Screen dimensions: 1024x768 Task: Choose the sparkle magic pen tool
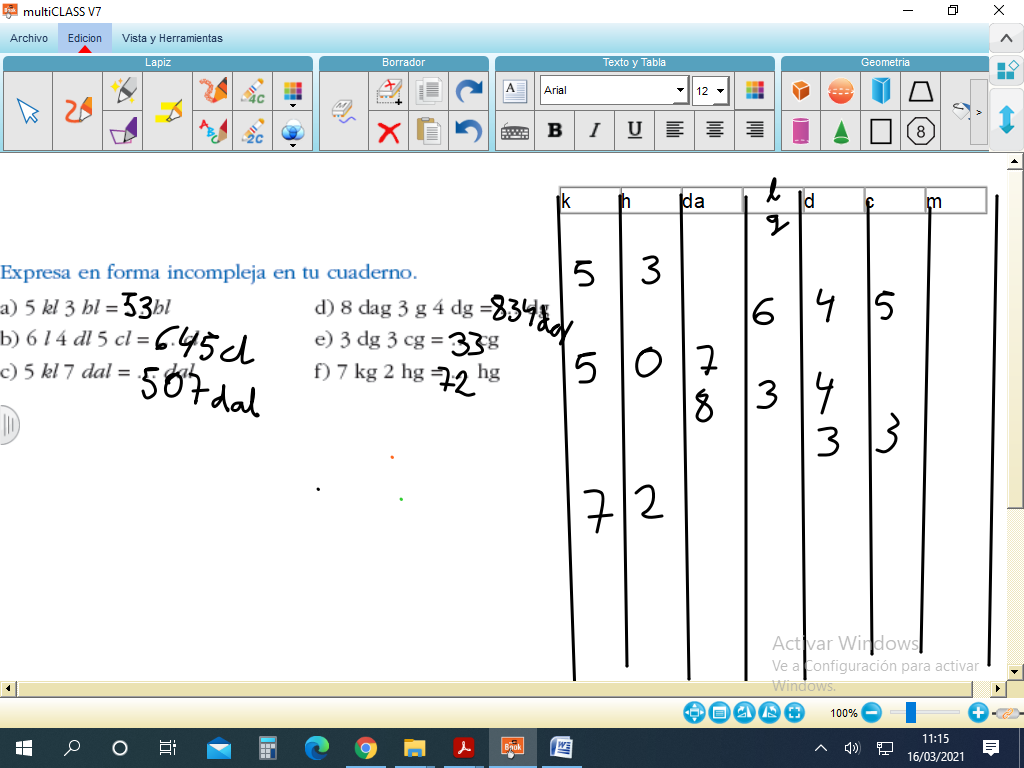point(123,91)
